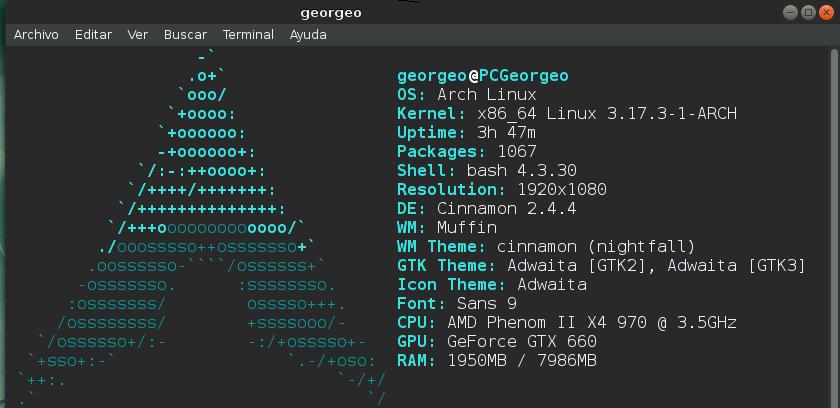Click the 'Uptime: 3h 47m' line
The image size is (840, 408).
coord(466,133)
